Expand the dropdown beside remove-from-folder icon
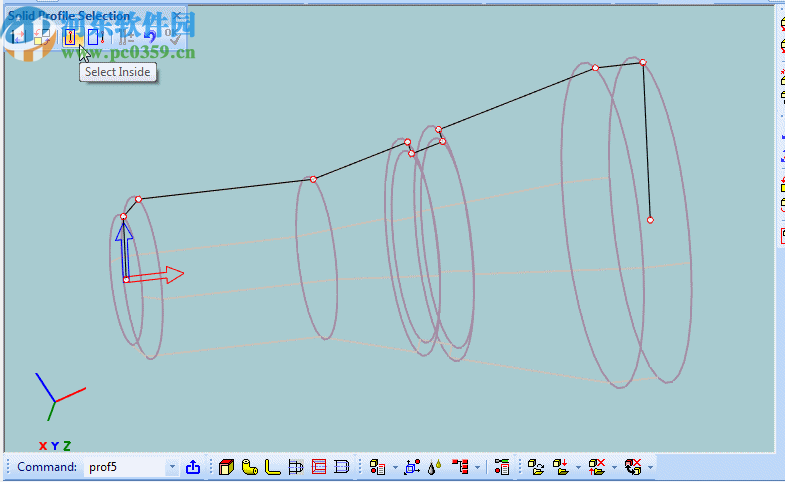The width and height of the screenshot is (785, 482). (614, 467)
